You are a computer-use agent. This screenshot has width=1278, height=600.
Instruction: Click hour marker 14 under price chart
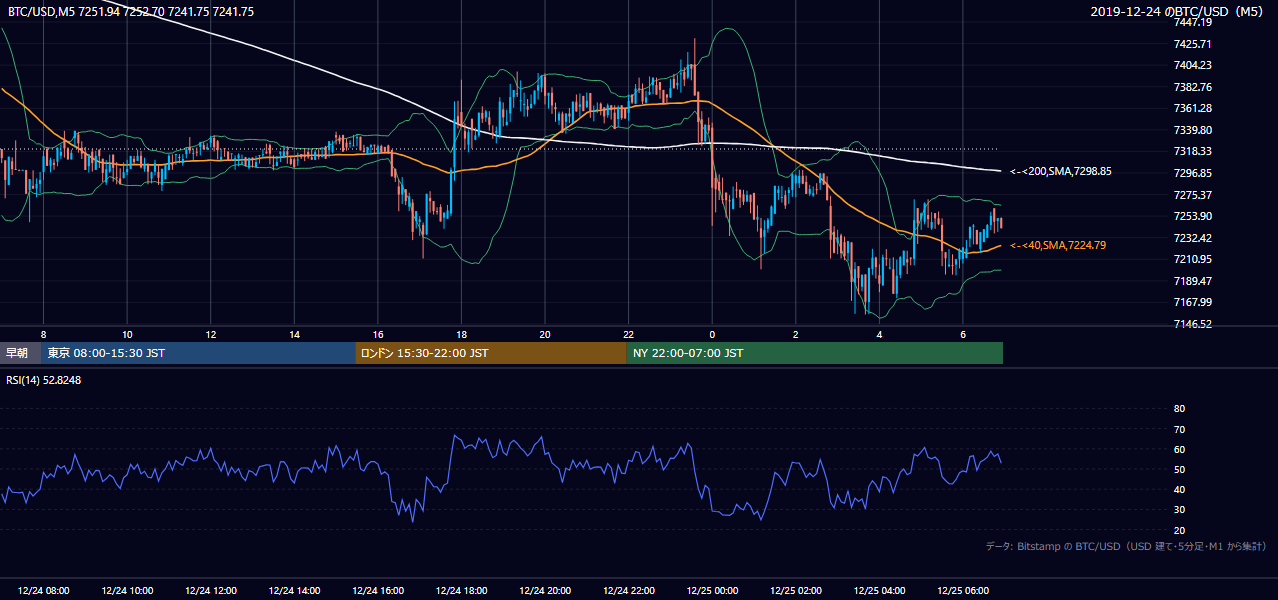tap(294, 334)
